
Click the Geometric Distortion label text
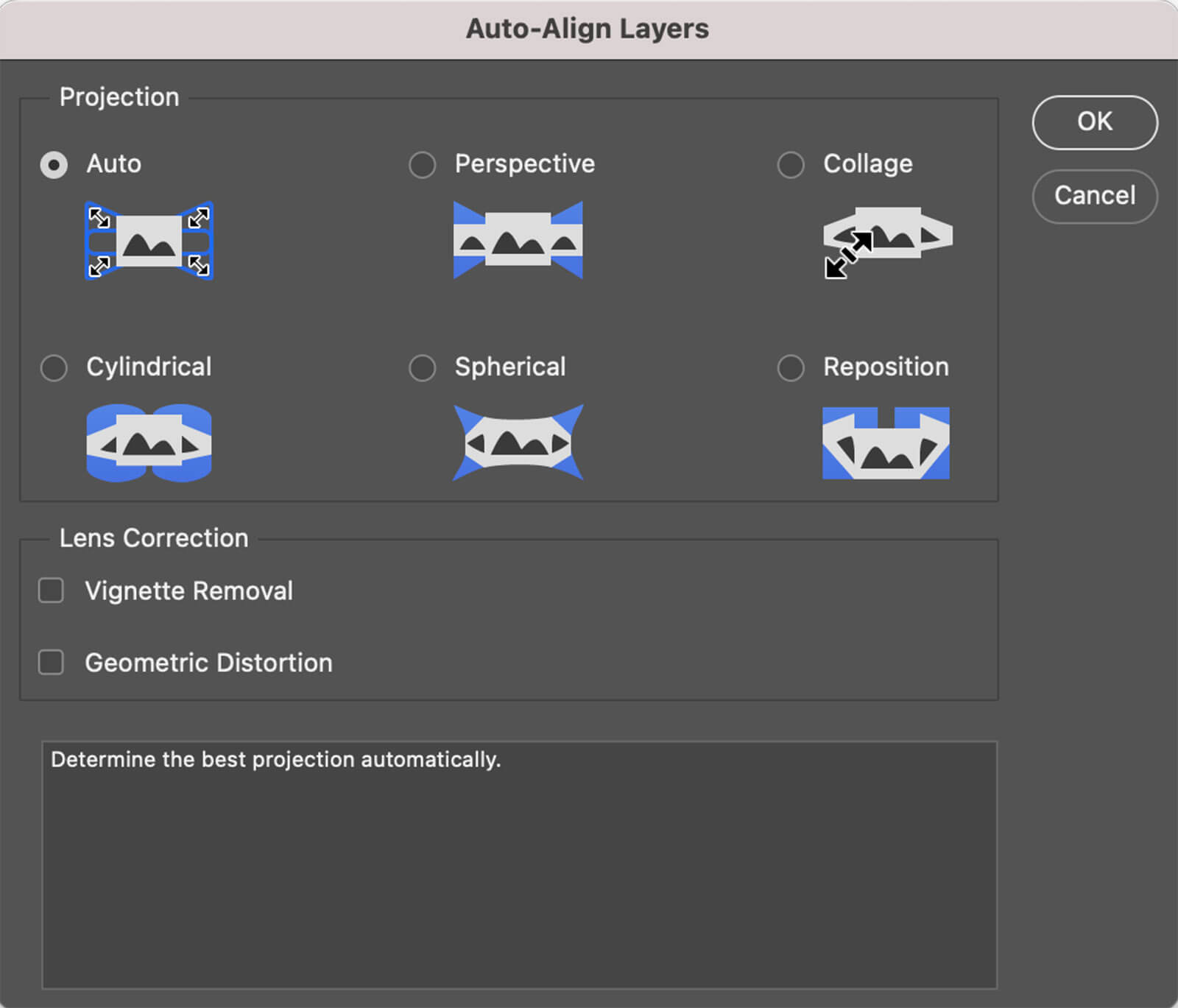(x=208, y=663)
